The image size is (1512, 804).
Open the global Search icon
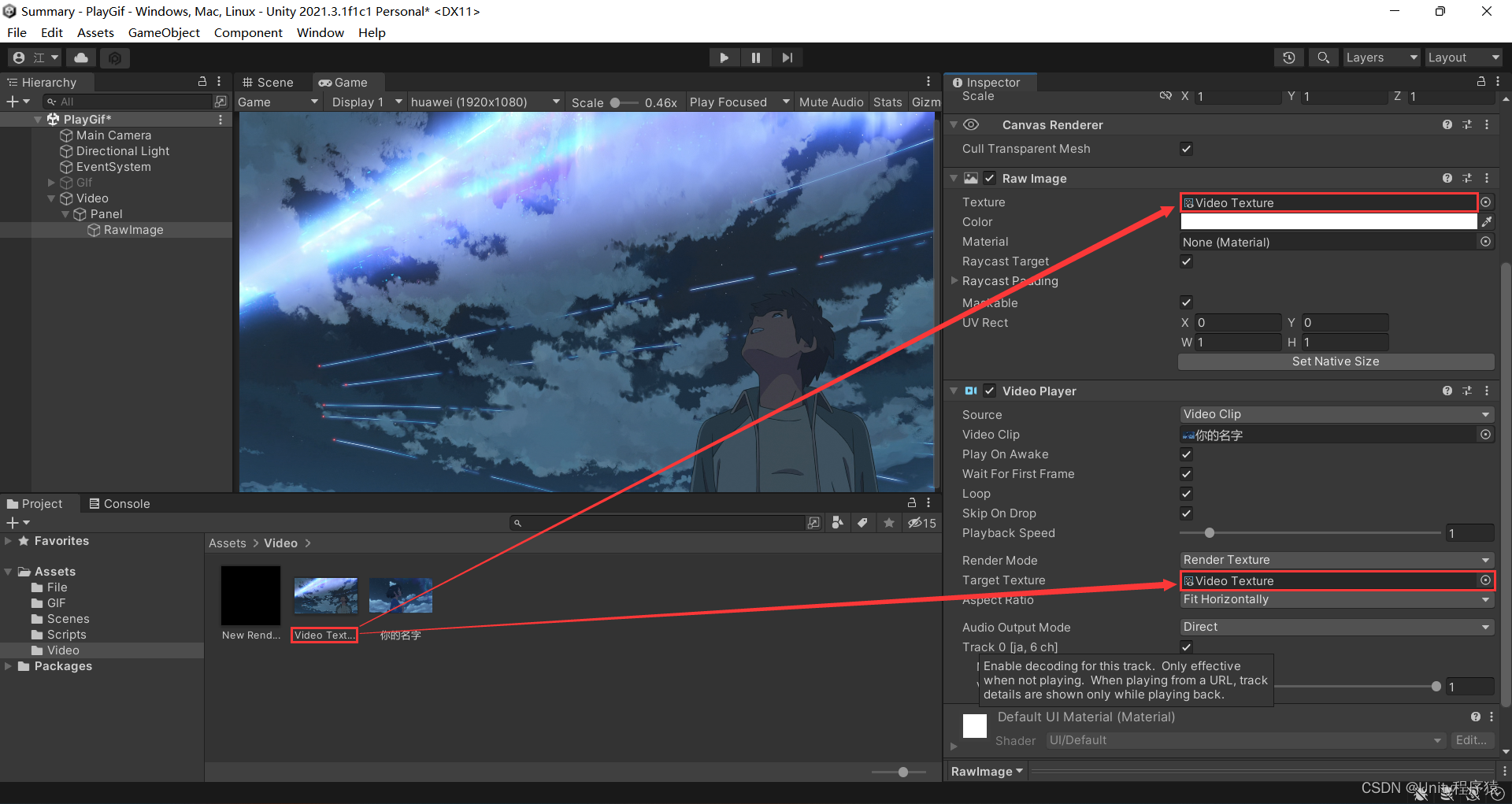[1323, 57]
